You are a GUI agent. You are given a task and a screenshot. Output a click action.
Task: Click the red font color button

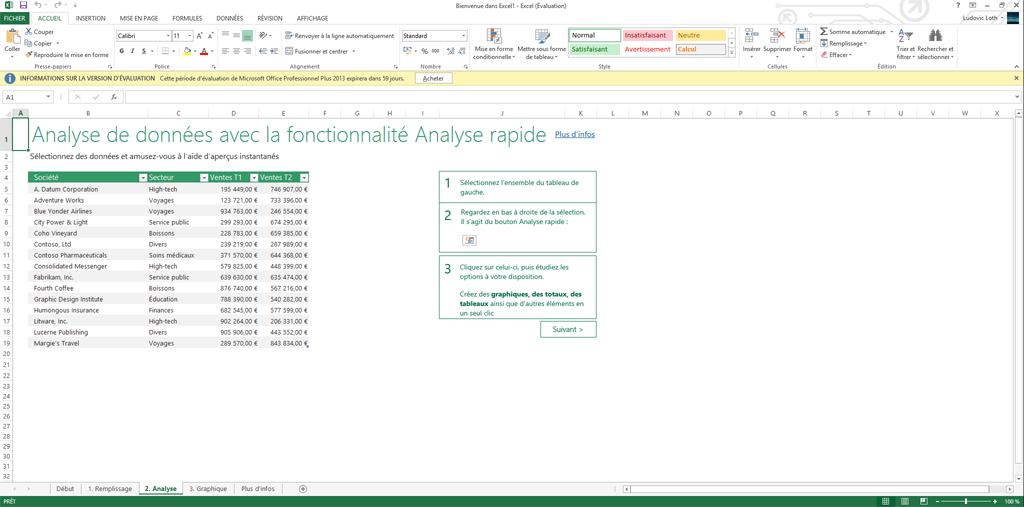click(203, 51)
